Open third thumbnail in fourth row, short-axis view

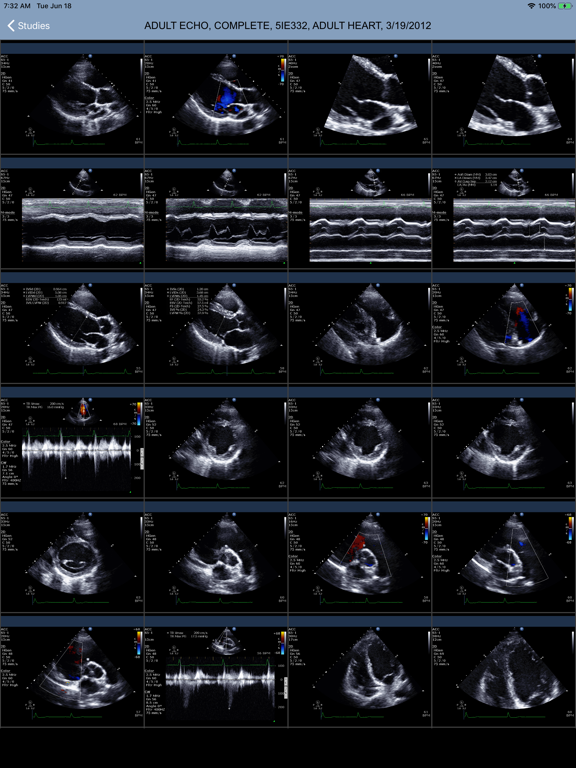pyautogui.click(x=360, y=442)
